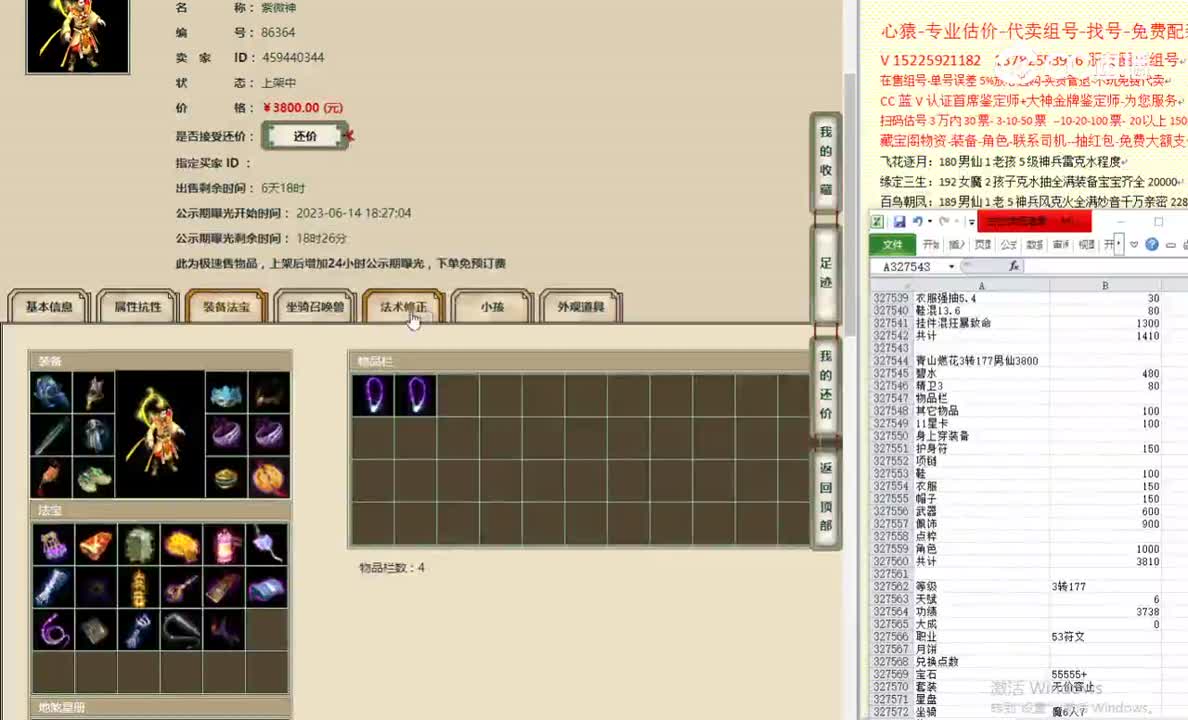Click the price ¥3800.00 text
This screenshot has width=1188, height=720.
[x=302, y=108]
